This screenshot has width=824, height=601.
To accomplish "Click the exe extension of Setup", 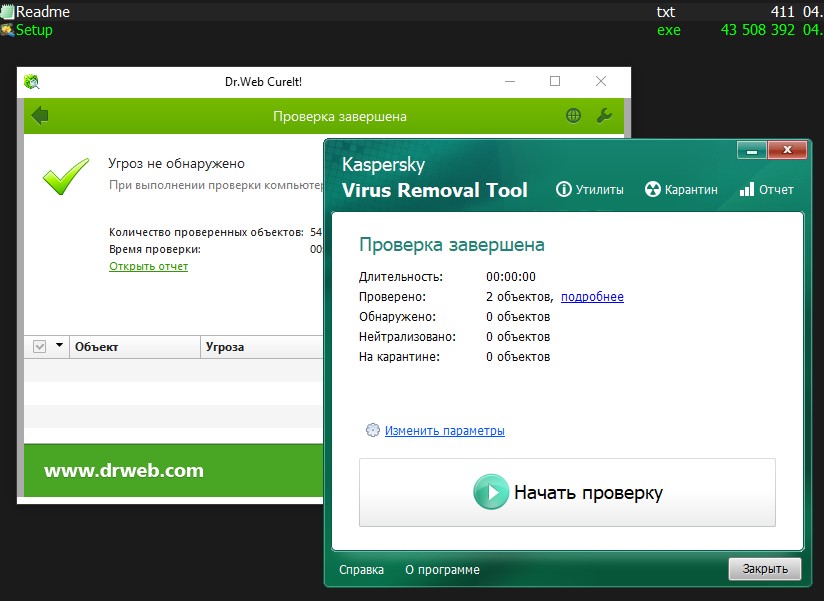I will click(x=668, y=30).
